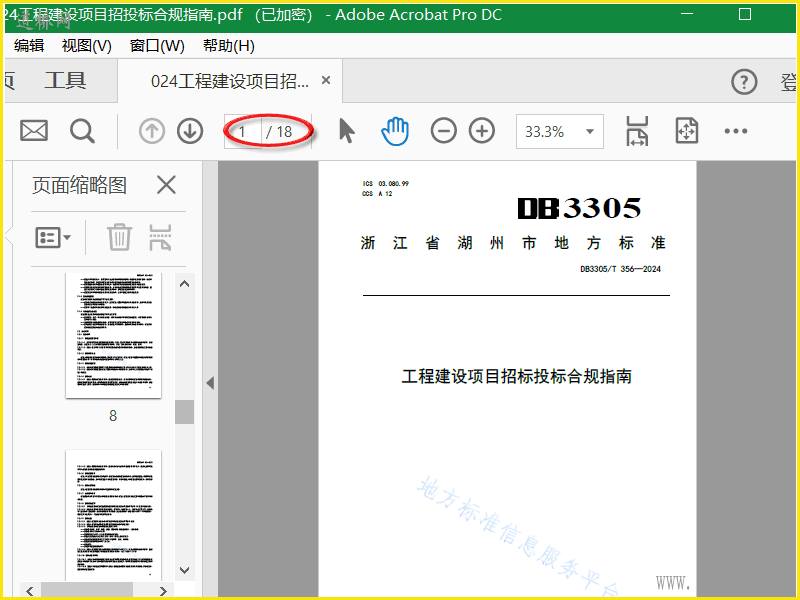Activate the hand pan tool

[395, 131]
